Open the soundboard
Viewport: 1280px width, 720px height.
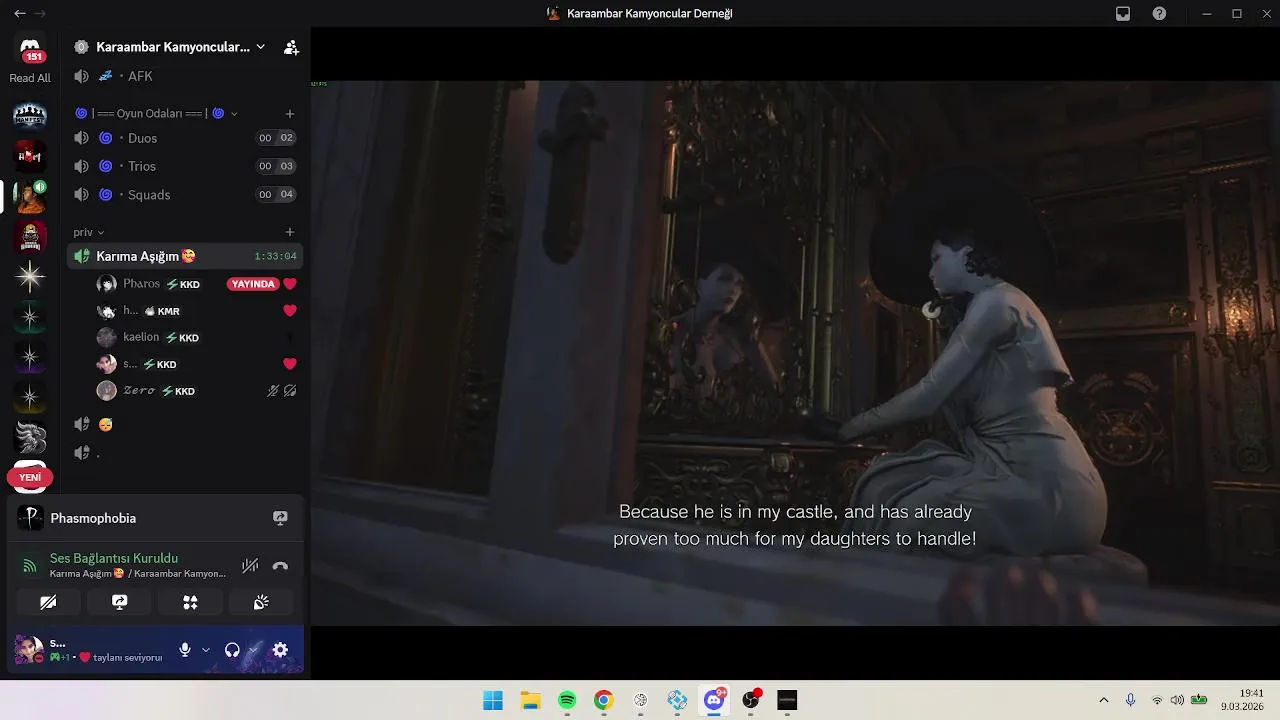(x=261, y=602)
